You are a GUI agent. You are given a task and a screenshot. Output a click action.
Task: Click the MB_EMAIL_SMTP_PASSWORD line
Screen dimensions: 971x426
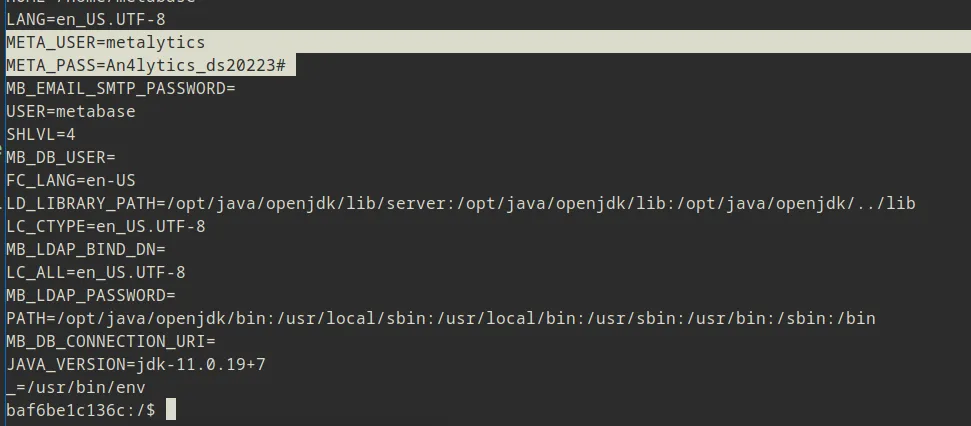[x=120, y=88]
